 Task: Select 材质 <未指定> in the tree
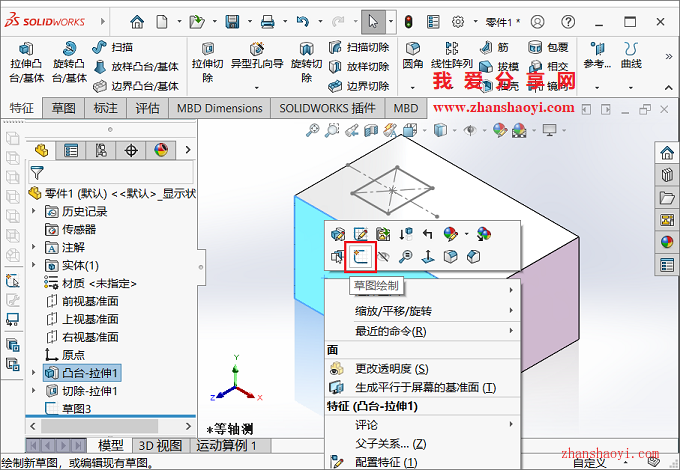coord(90,283)
